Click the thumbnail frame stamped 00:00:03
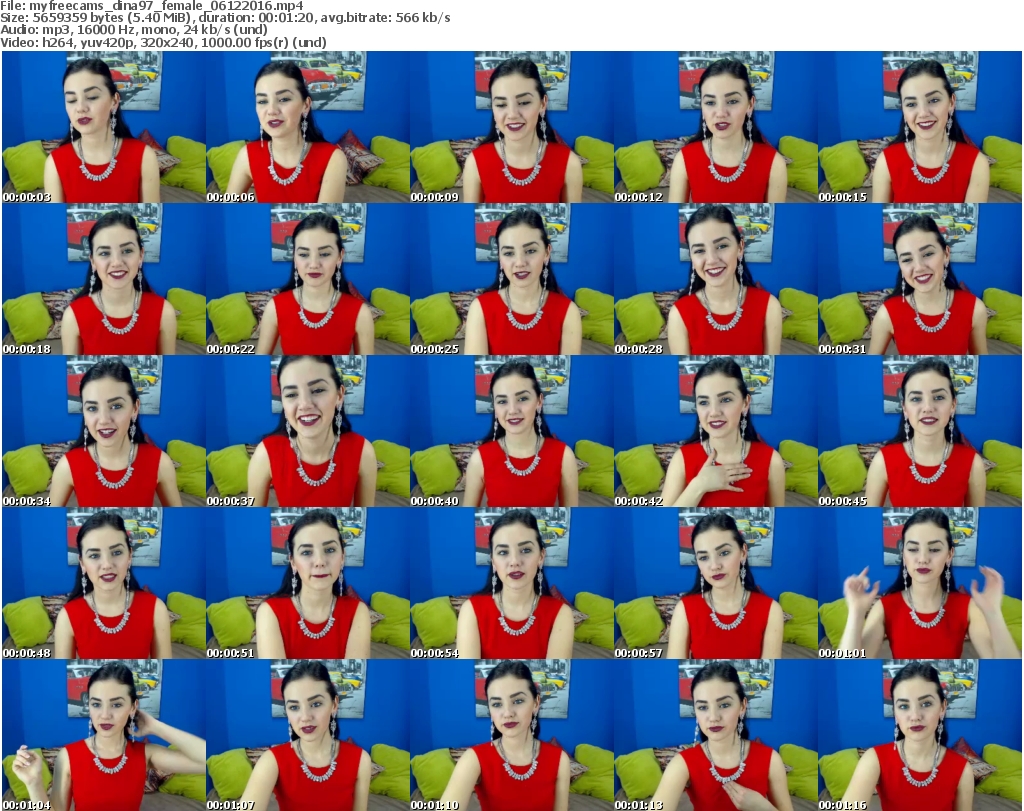This screenshot has width=1024, height=811. coord(104,127)
